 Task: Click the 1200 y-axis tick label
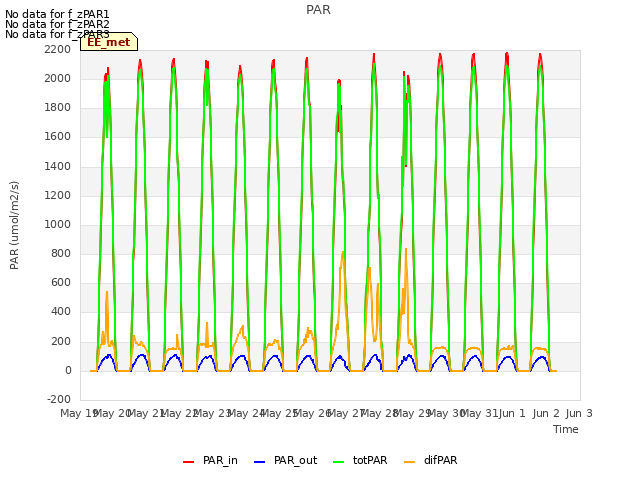58,195
